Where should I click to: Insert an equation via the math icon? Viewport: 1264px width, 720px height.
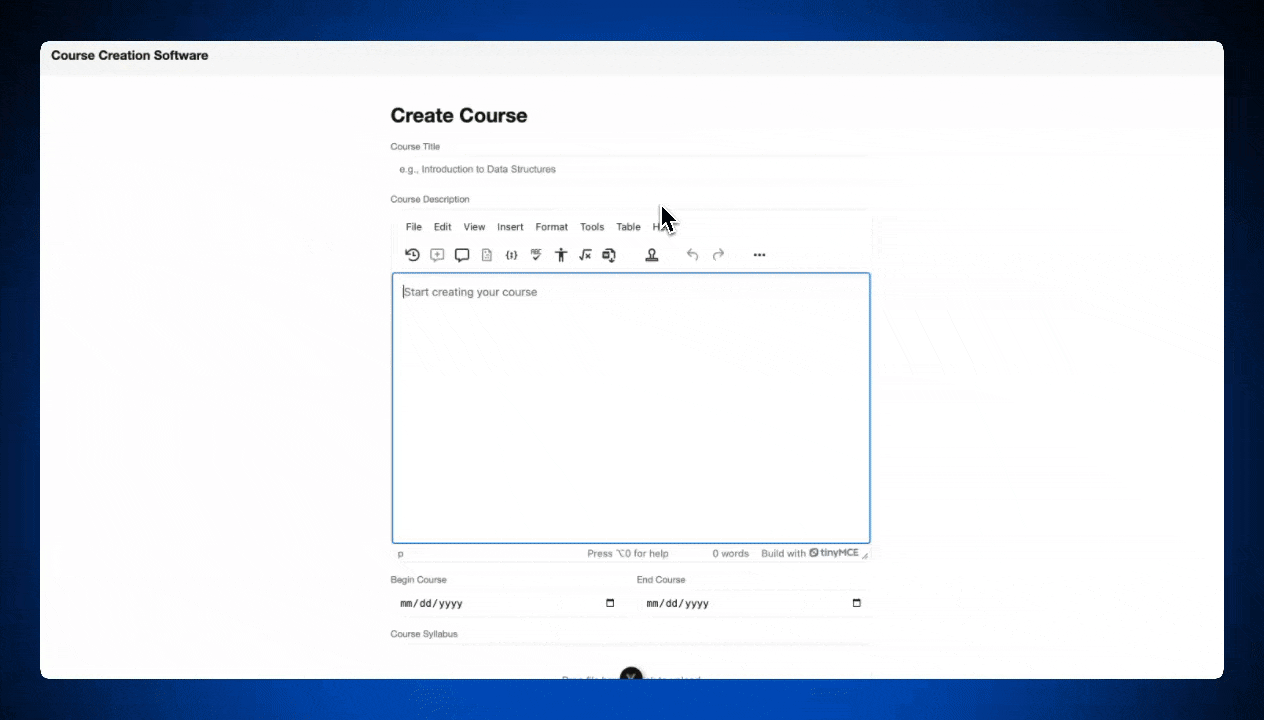(x=585, y=255)
